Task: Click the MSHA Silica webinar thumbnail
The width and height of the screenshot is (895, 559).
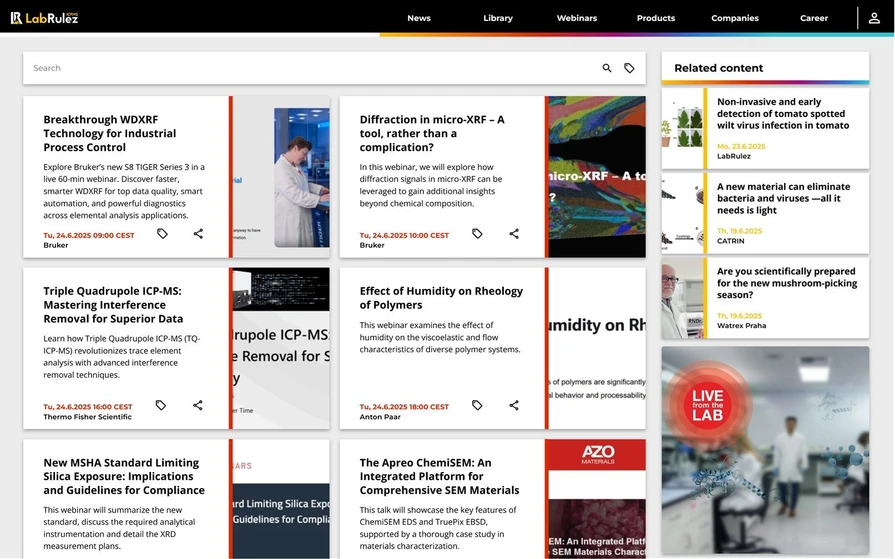Action: pyautogui.click(x=281, y=498)
